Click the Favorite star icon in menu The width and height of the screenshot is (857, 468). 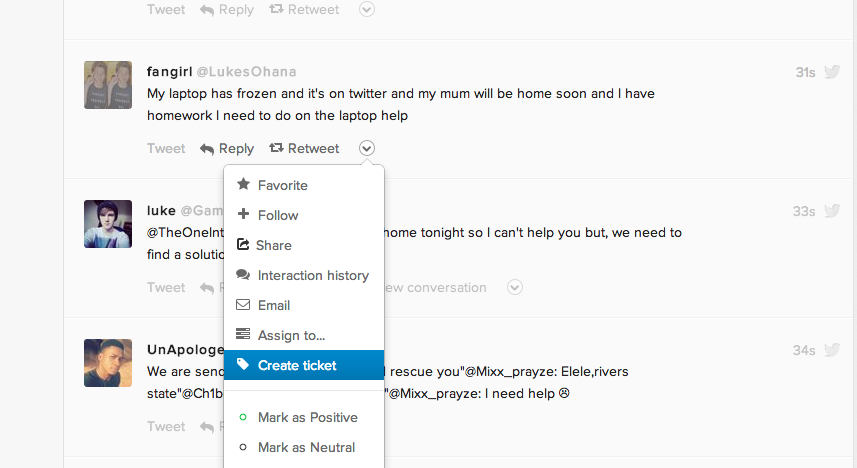point(243,185)
